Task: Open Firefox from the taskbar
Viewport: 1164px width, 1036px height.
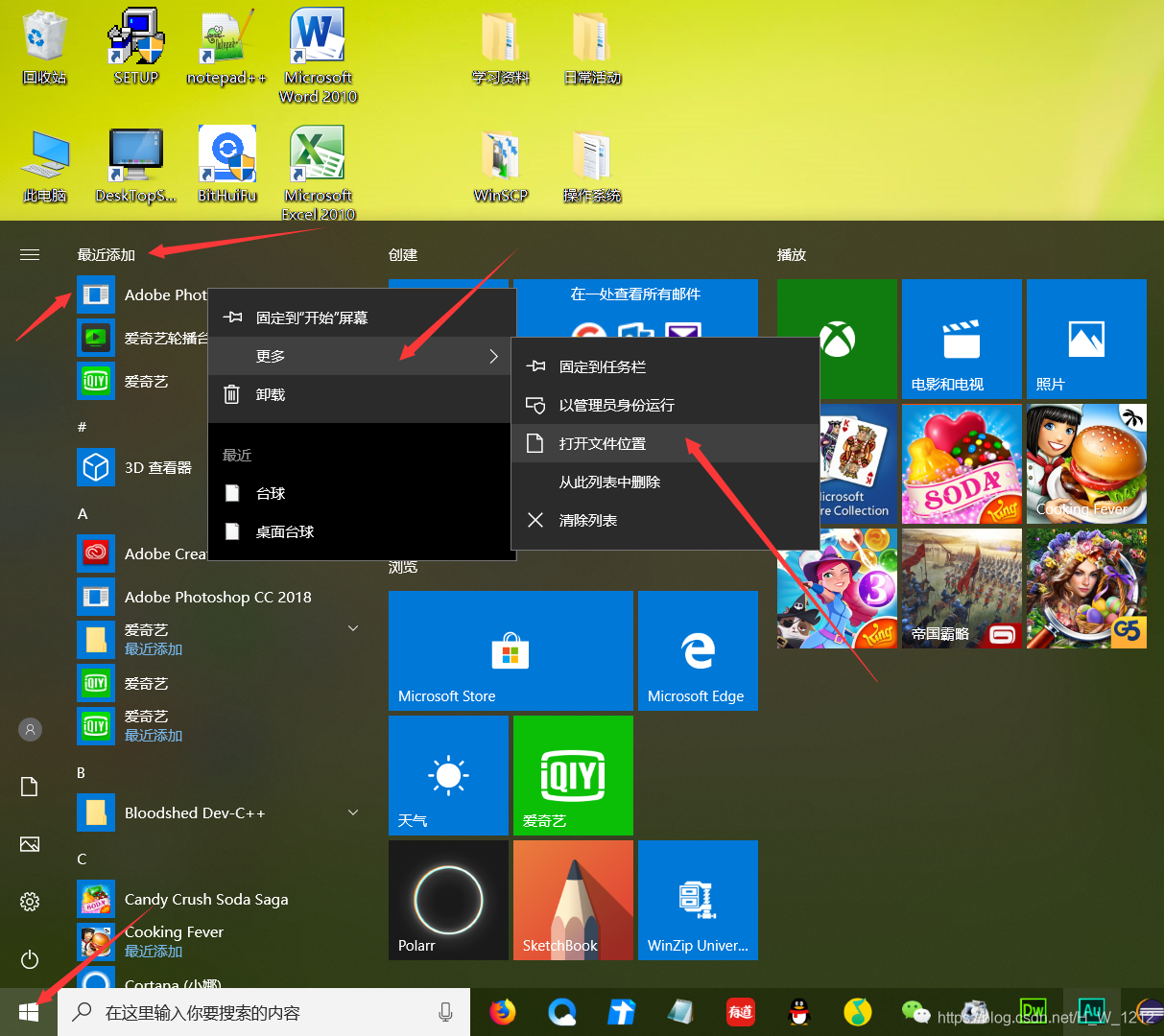Action: point(502,1012)
